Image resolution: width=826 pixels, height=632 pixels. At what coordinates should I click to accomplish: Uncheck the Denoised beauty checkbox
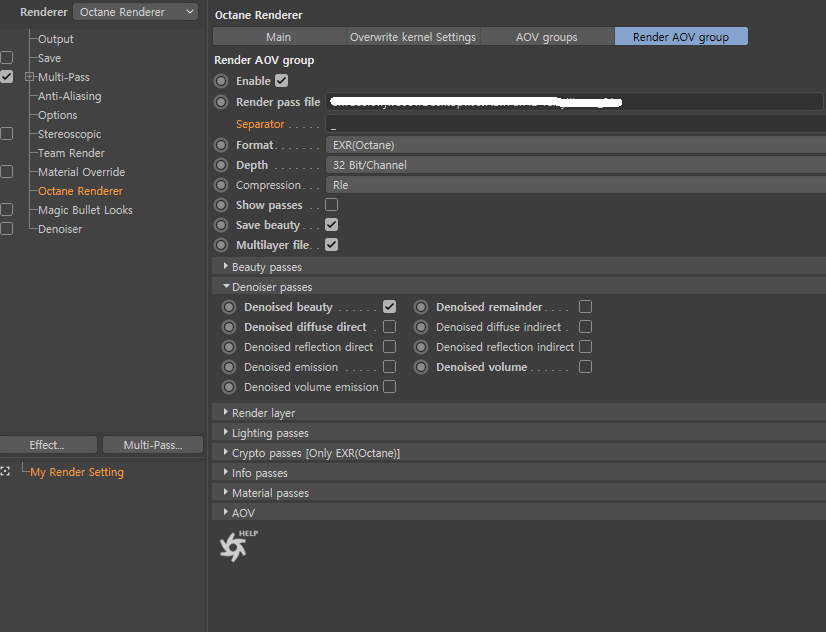389,307
